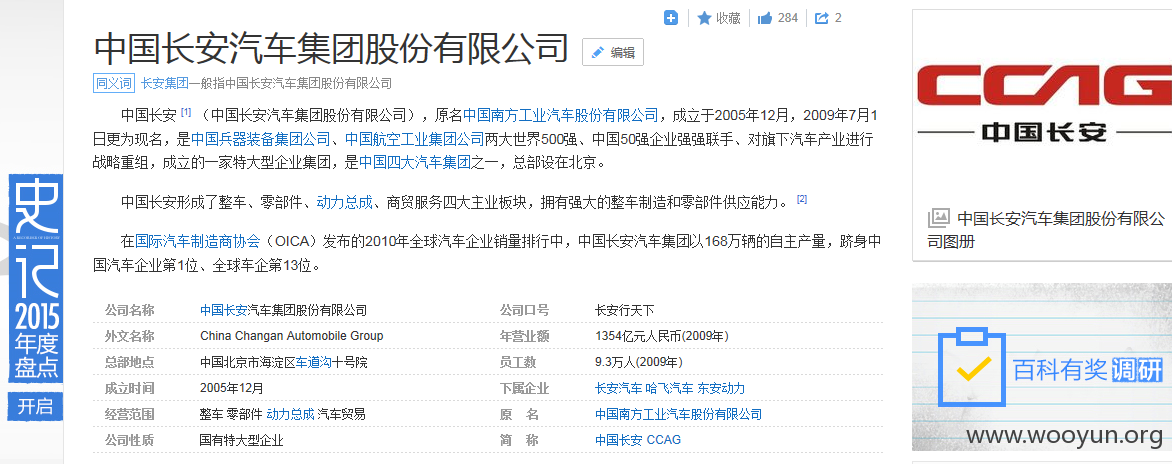Screen dimensions: 1172x464
Task: Click the share arrow icon showing 2
Action: point(821,18)
